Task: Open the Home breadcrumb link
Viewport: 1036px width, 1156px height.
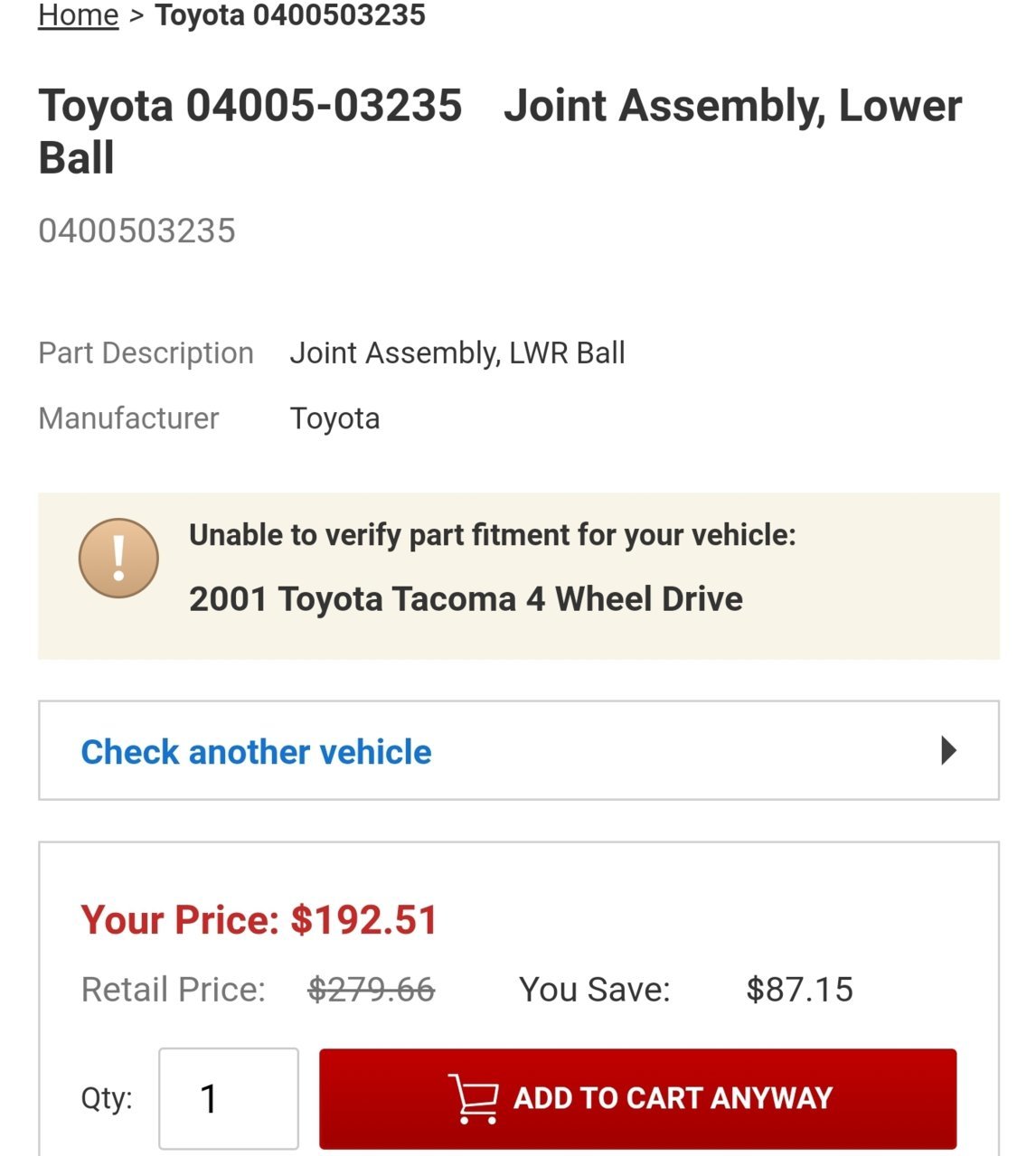Action: (78, 15)
